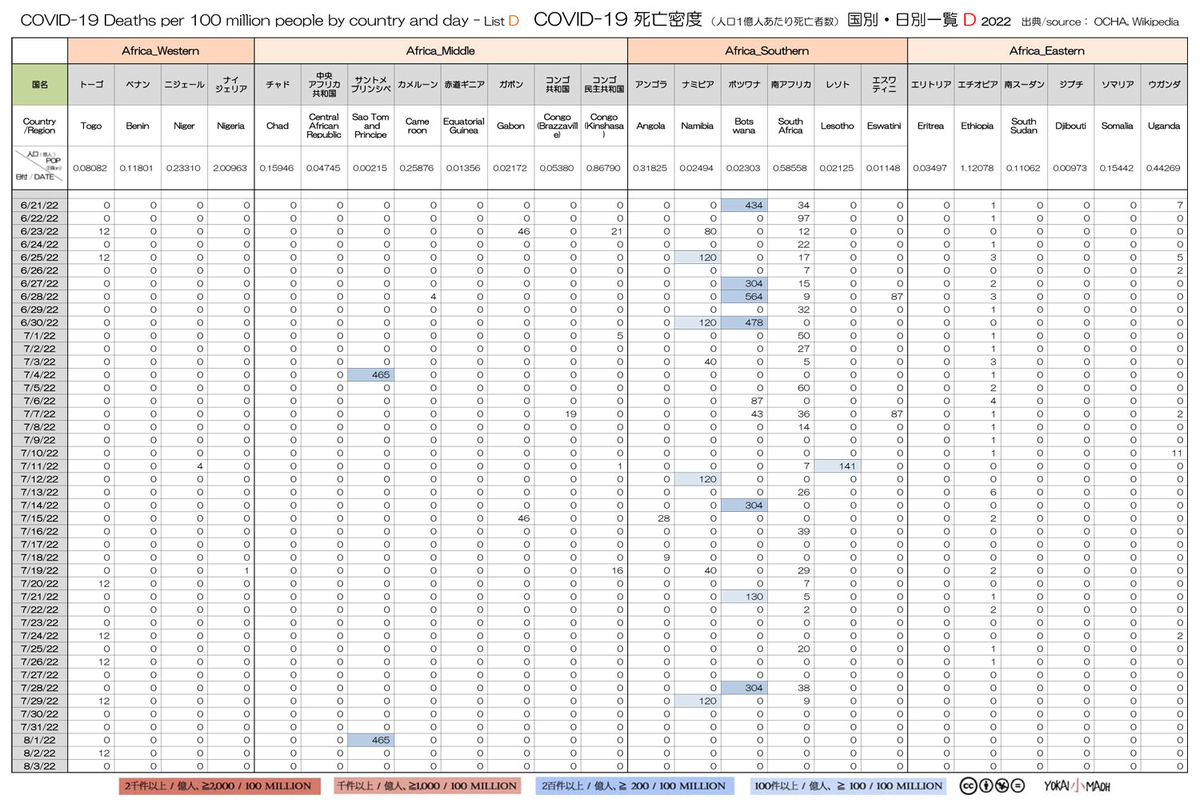Image resolution: width=1200 pixels, height=803 pixels.
Task: Click the Angola column header
Action: (x=651, y=125)
